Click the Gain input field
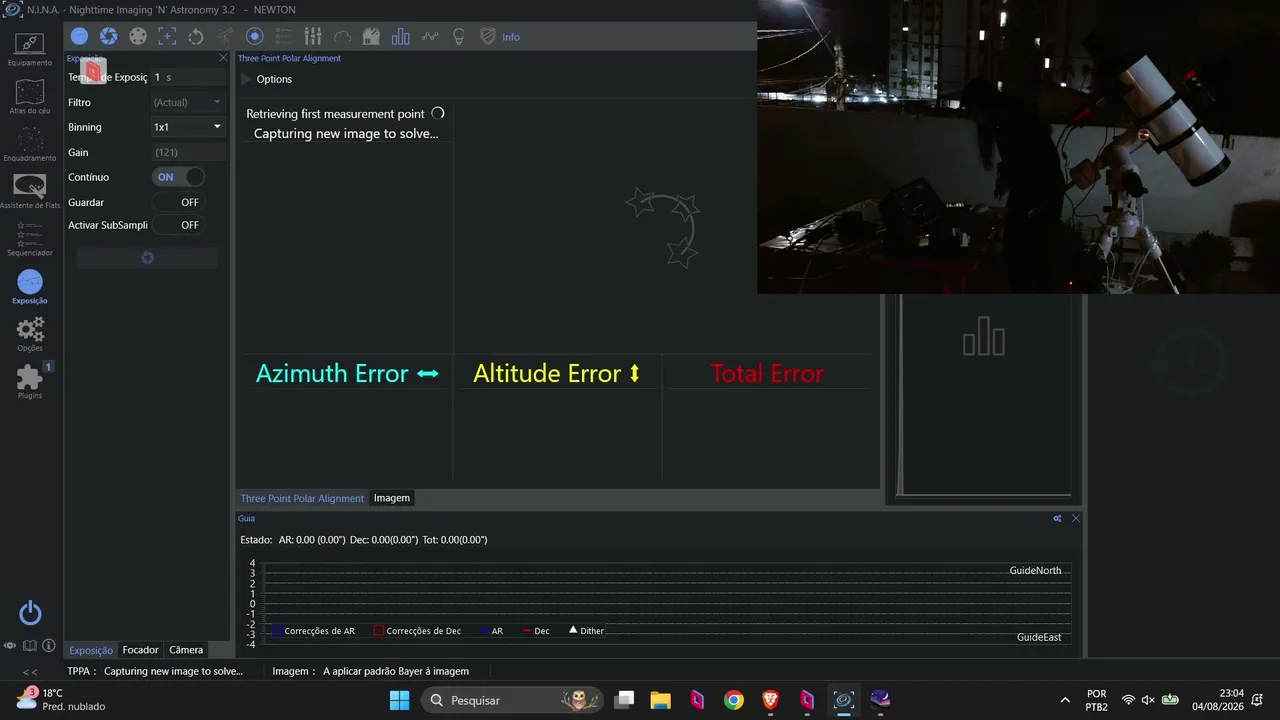Viewport: 1280px width, 720px height. (188, 152)
